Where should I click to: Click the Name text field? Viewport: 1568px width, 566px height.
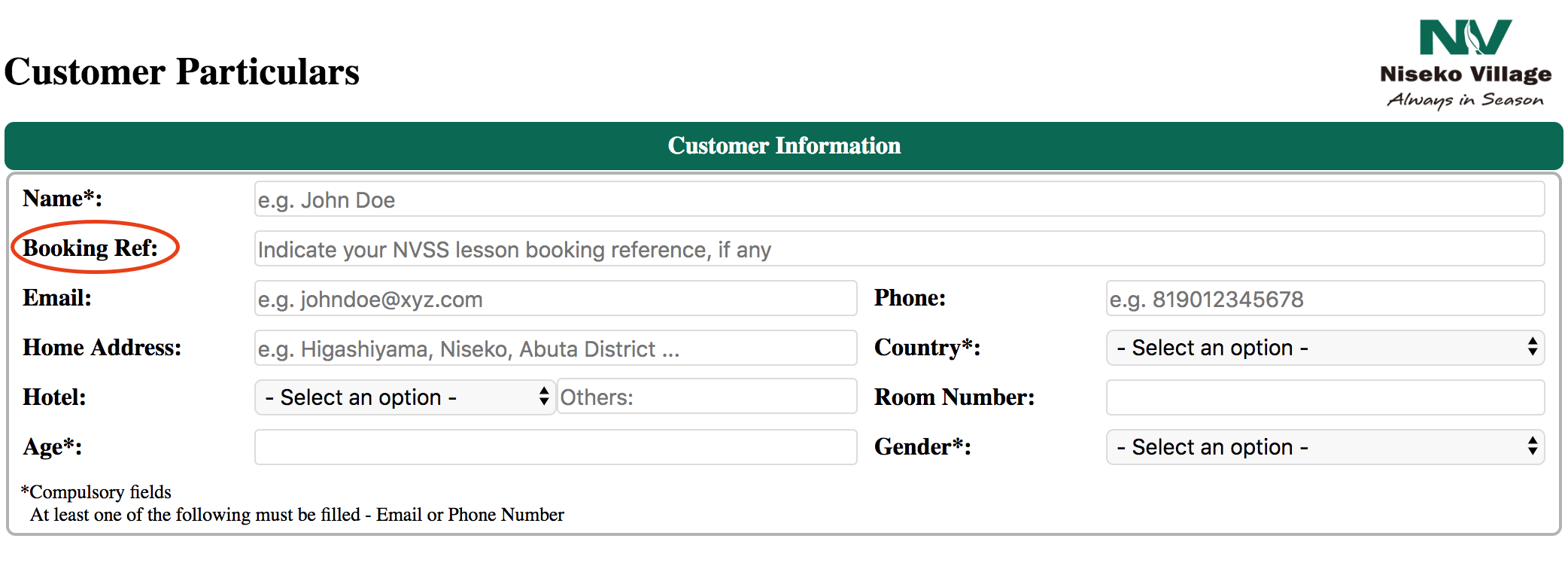pos(899,199)
